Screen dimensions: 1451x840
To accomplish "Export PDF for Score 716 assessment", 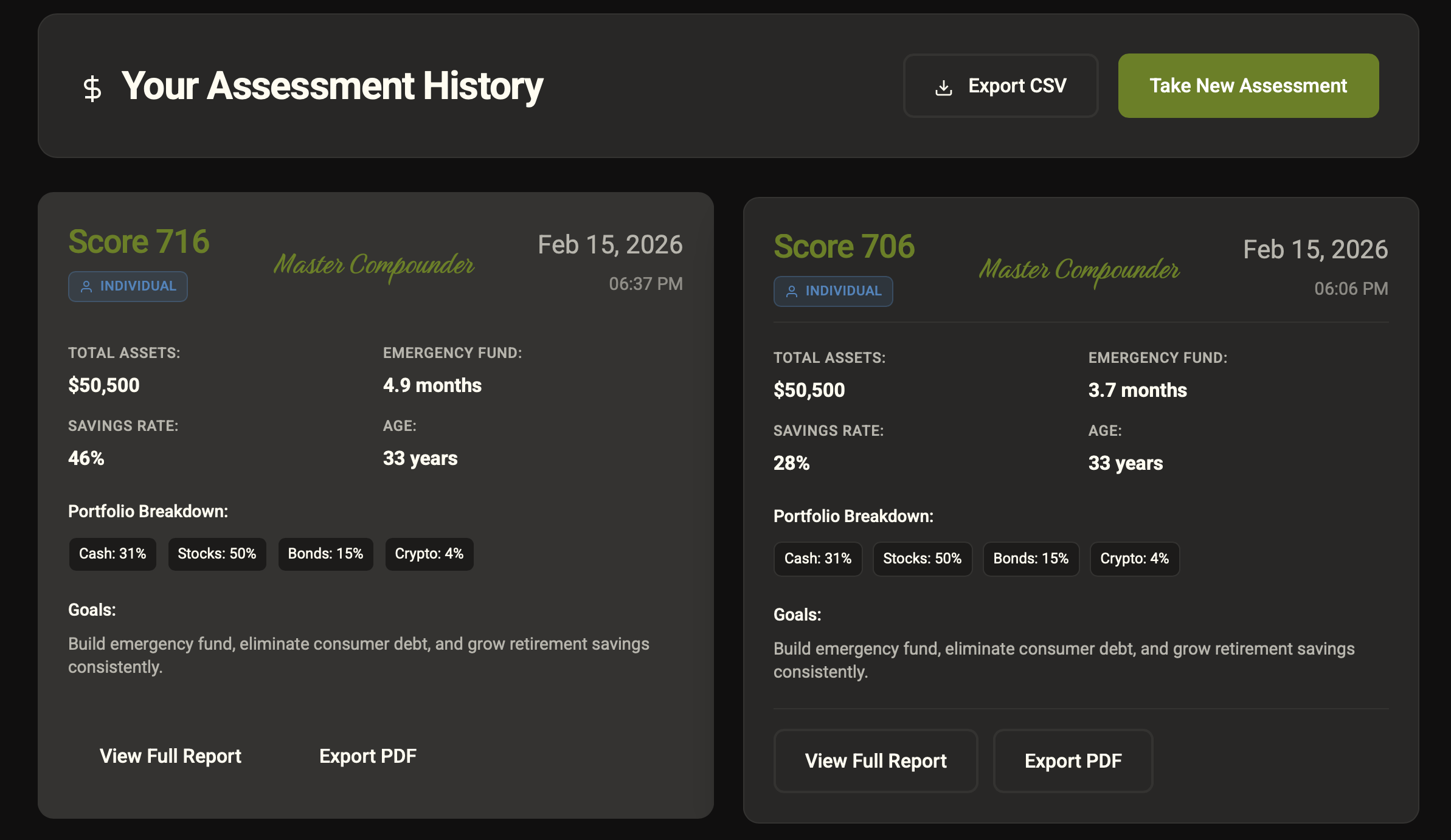I will point(367,756).
